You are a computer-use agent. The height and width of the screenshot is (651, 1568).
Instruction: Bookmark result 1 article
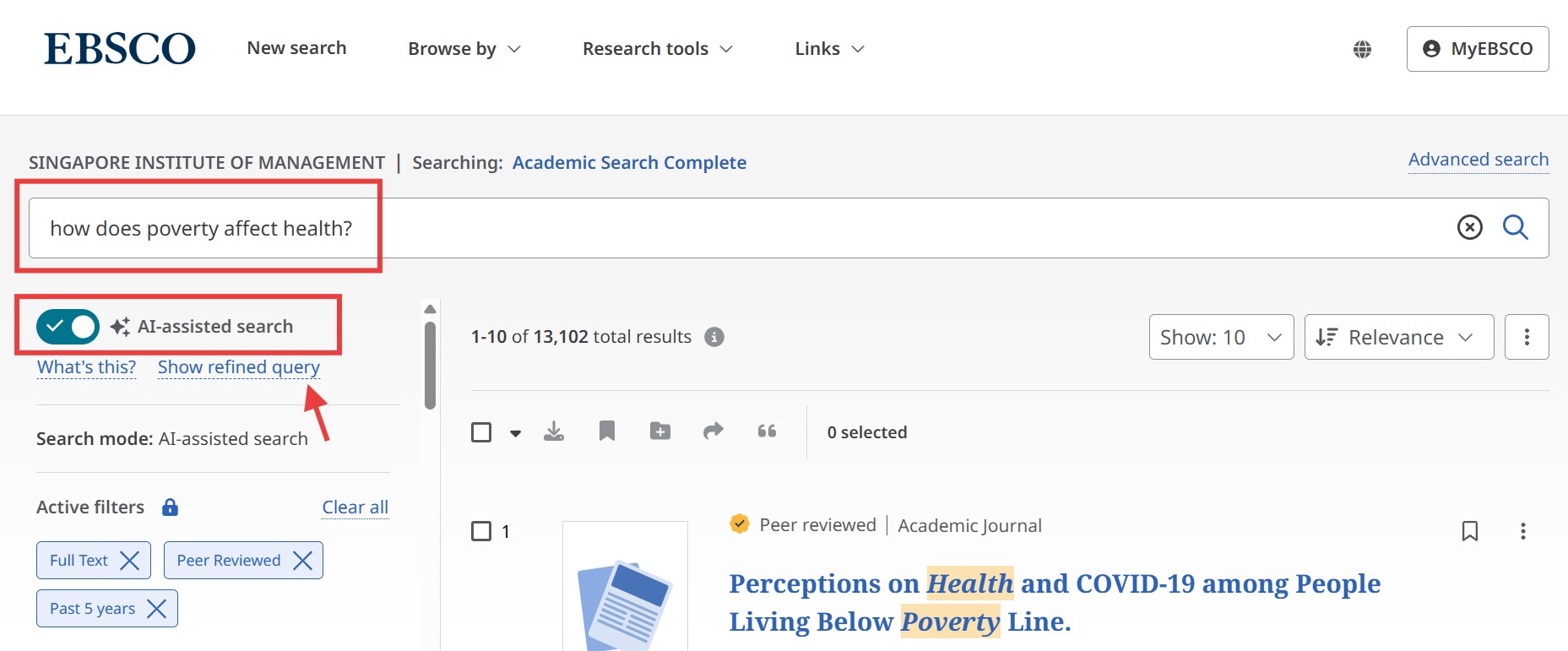(1470, 531)
